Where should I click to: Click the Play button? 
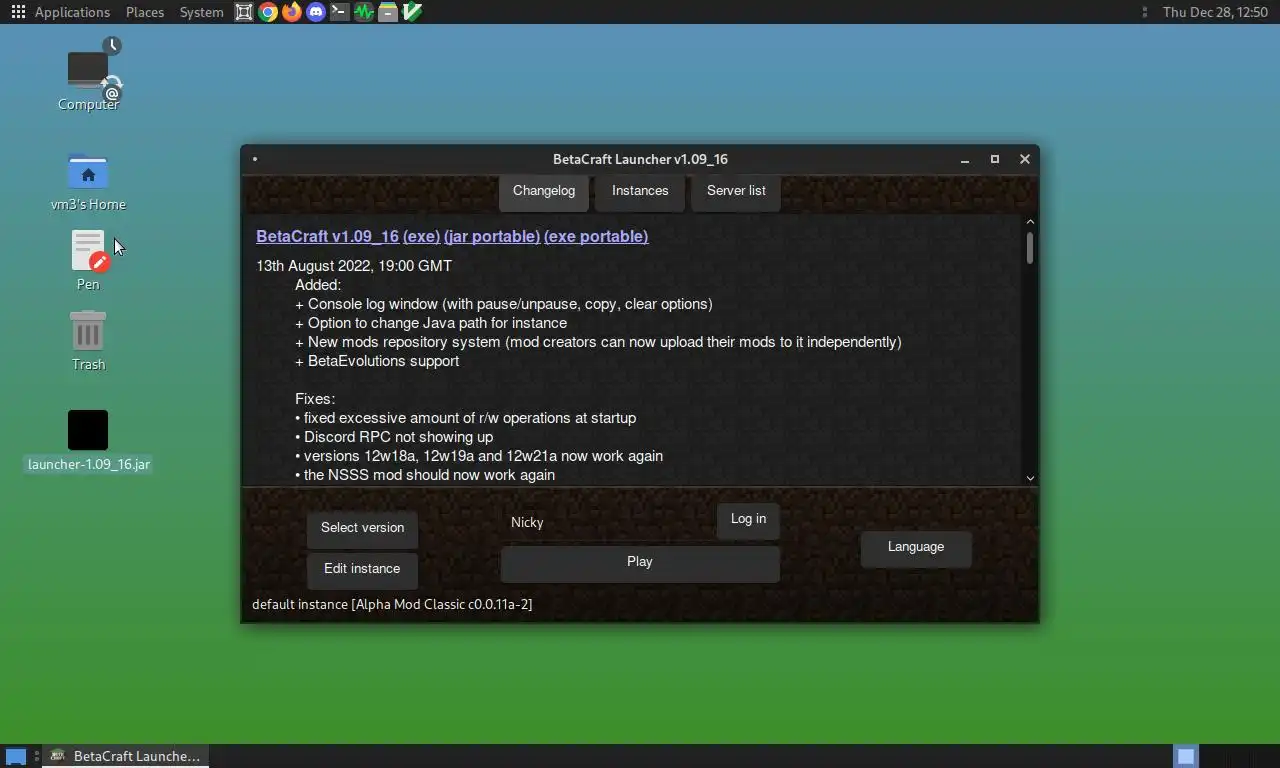tap(640, 562)
